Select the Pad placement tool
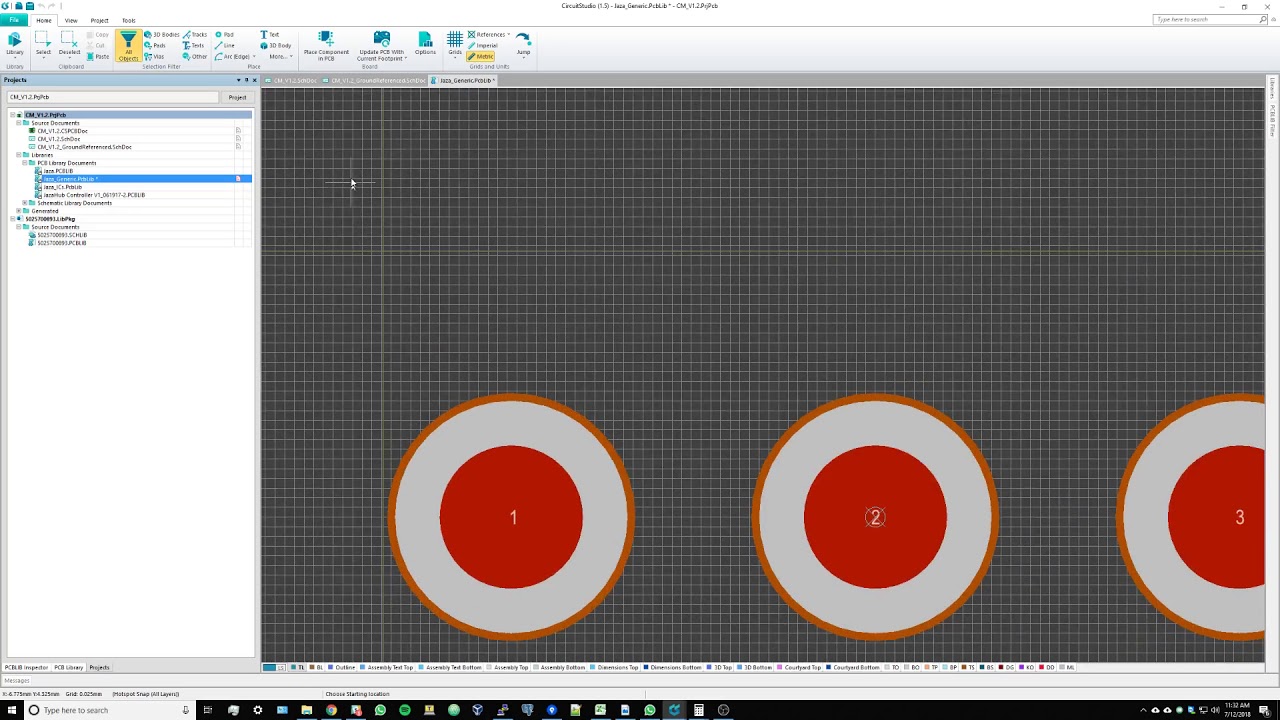Image resolution: width=1280 pixels, height=720 pixels. [x=225, y=35]
